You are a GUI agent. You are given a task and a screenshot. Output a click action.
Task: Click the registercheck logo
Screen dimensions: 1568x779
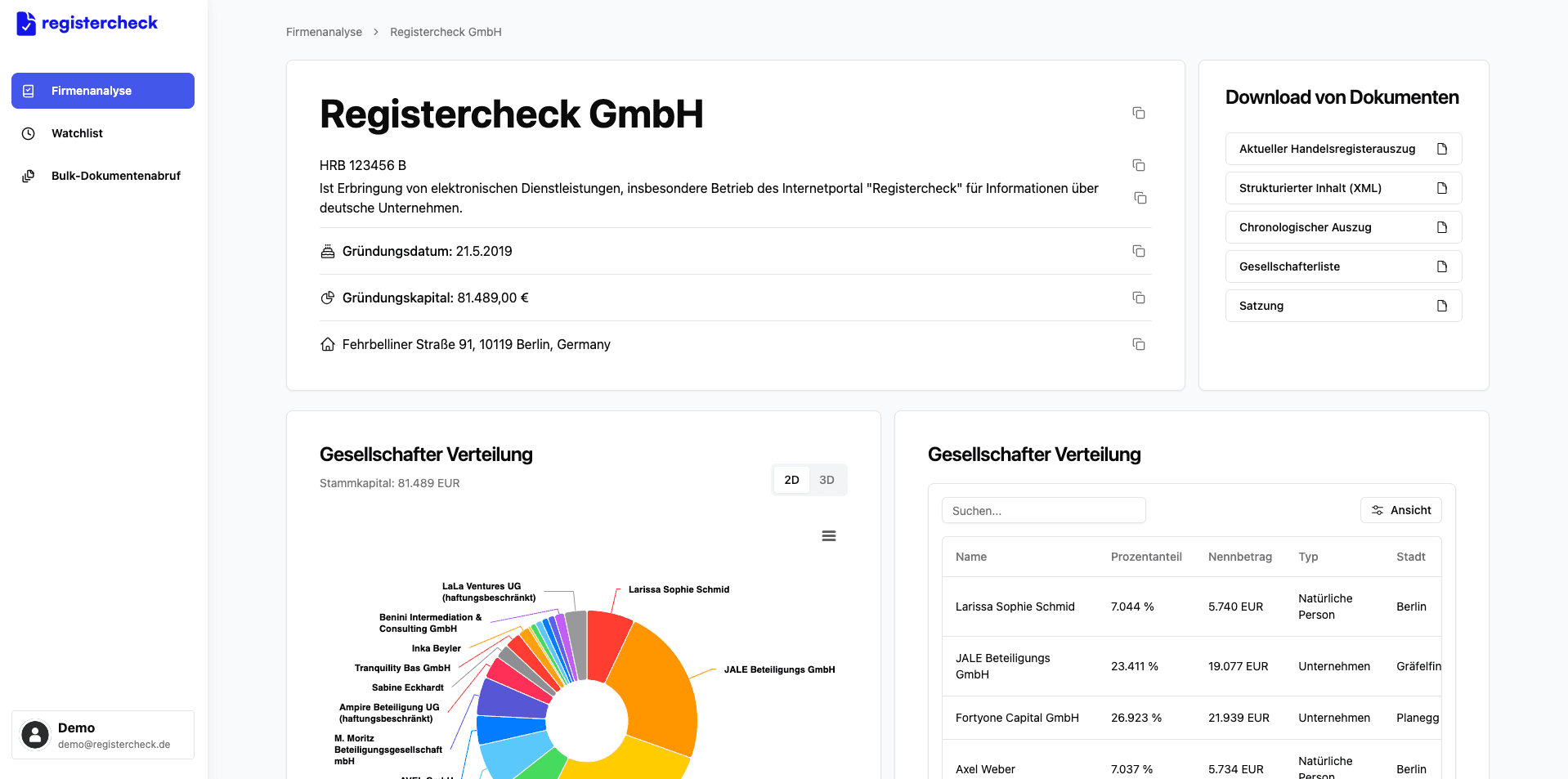click(x=87, y=23)
